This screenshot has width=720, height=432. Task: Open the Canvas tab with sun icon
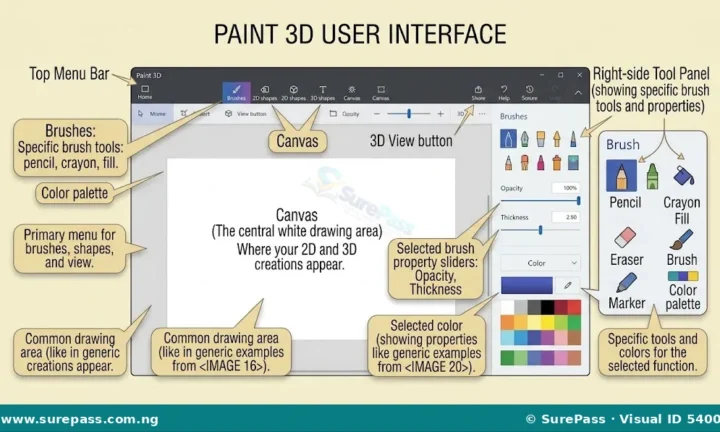click(352, 92)
